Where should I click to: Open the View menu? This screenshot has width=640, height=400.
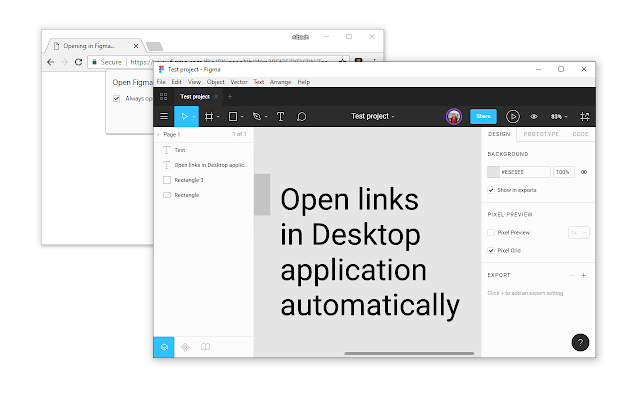[194, 82]
